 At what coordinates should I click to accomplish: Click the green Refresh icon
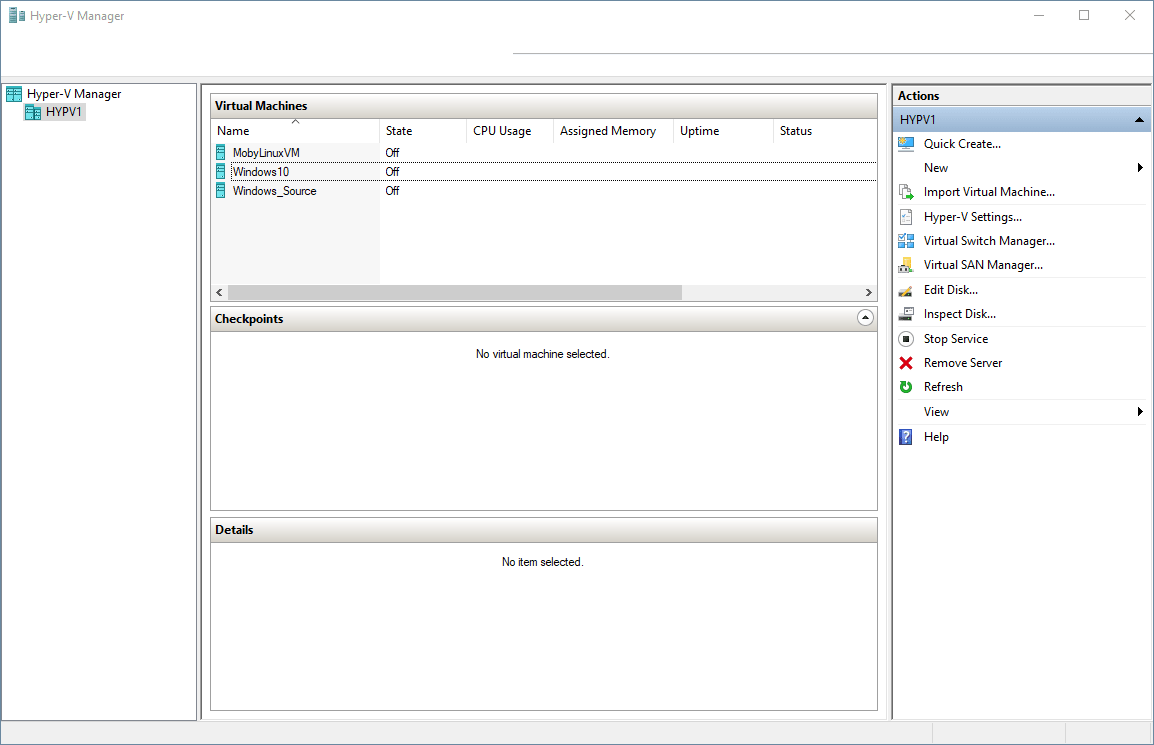coord(906,387)
